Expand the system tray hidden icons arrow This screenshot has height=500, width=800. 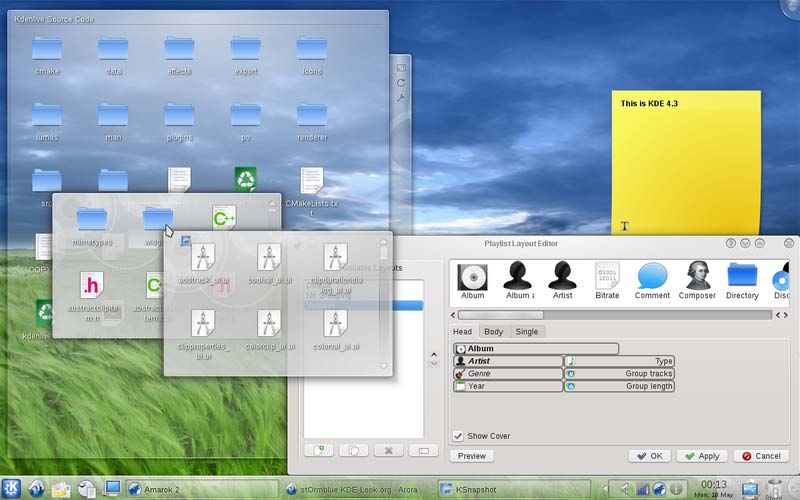tap(606, 489)
